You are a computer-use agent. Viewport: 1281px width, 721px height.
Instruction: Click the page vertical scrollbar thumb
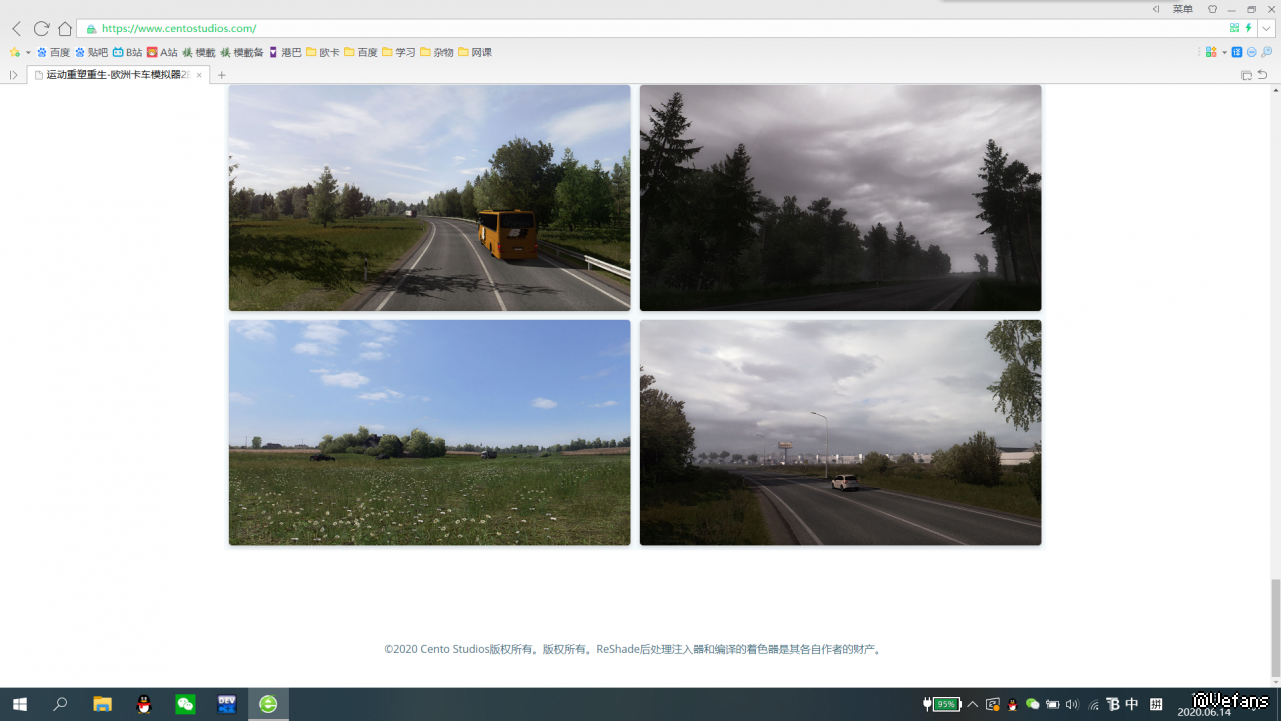click(1275, 627)
